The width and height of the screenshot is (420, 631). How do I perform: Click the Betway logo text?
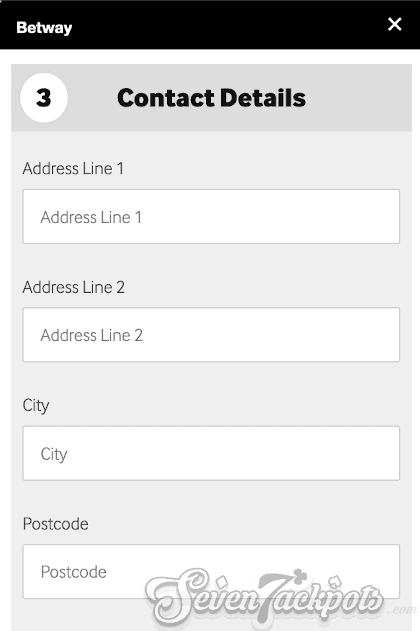click(x=44, y=28)
